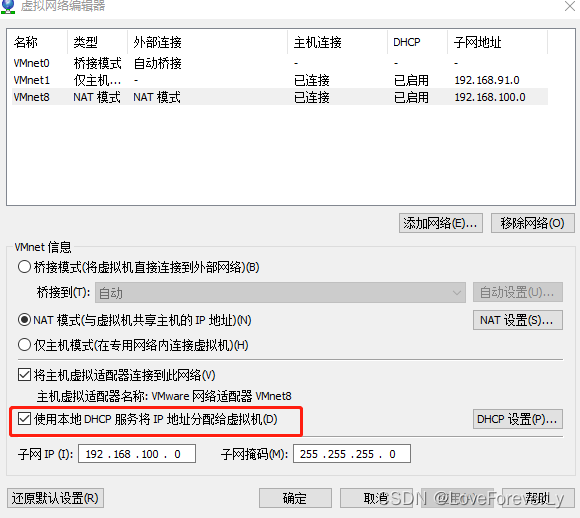The image size is (580, 518).
Task: Click the Virtual Network Editor title icon
Action: [8, 7]
